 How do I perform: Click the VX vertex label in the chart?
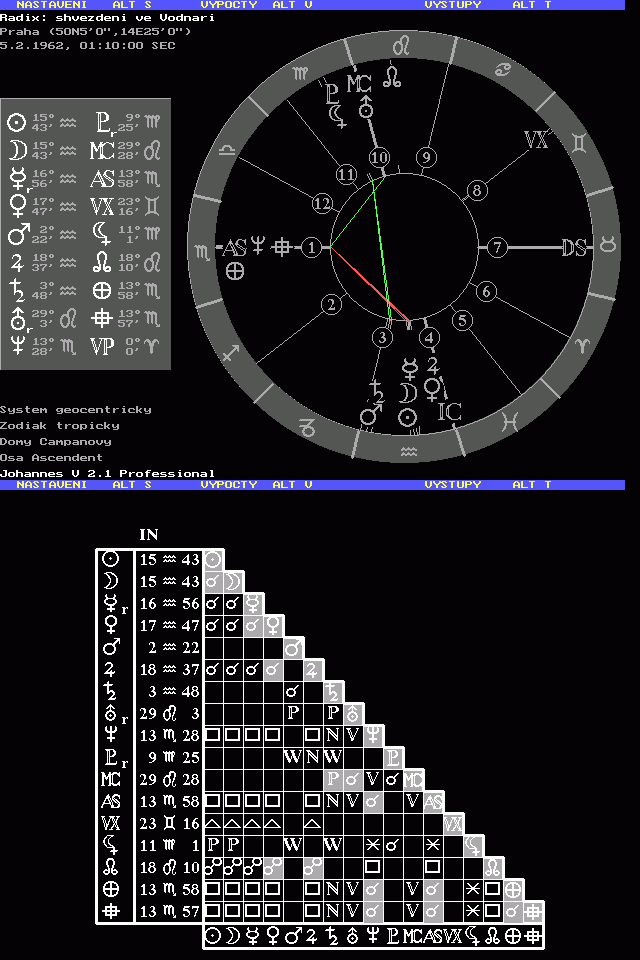pyautogui.click(x=538, y=141)
